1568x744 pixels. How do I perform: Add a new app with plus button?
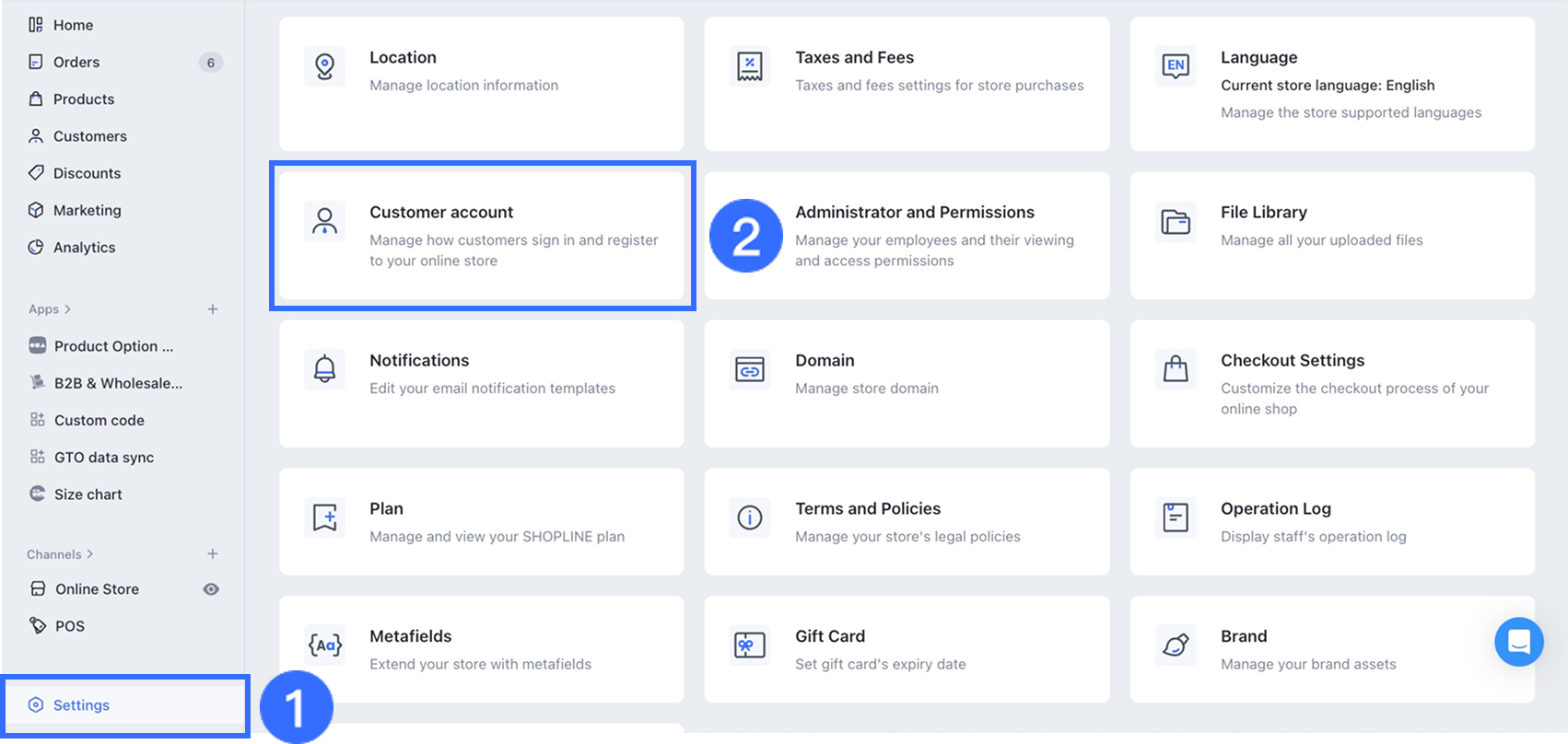click(x=213, y=309)
